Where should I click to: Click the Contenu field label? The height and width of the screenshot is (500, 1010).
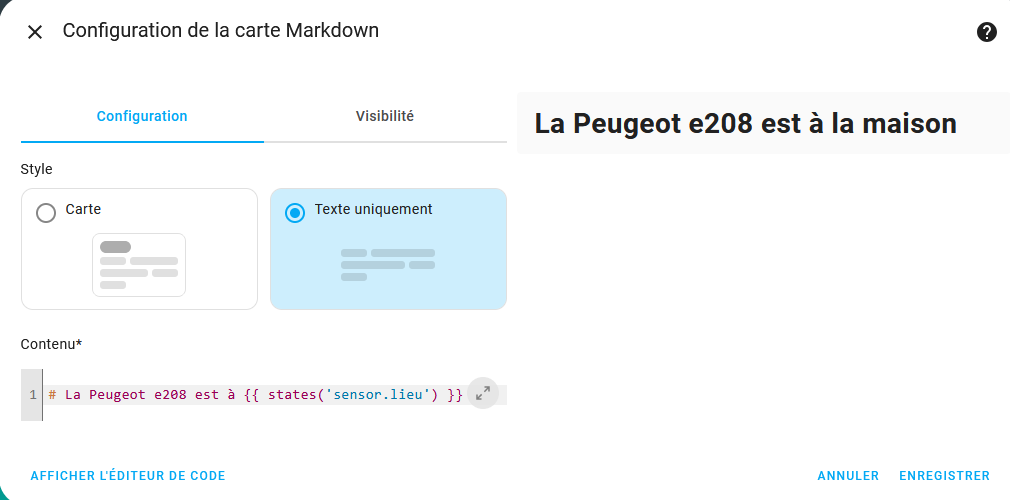click(x=52, y=344)
